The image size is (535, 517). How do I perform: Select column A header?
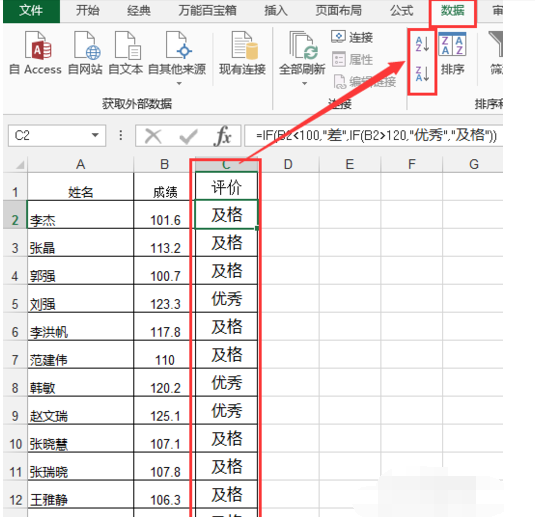point(80,164)
